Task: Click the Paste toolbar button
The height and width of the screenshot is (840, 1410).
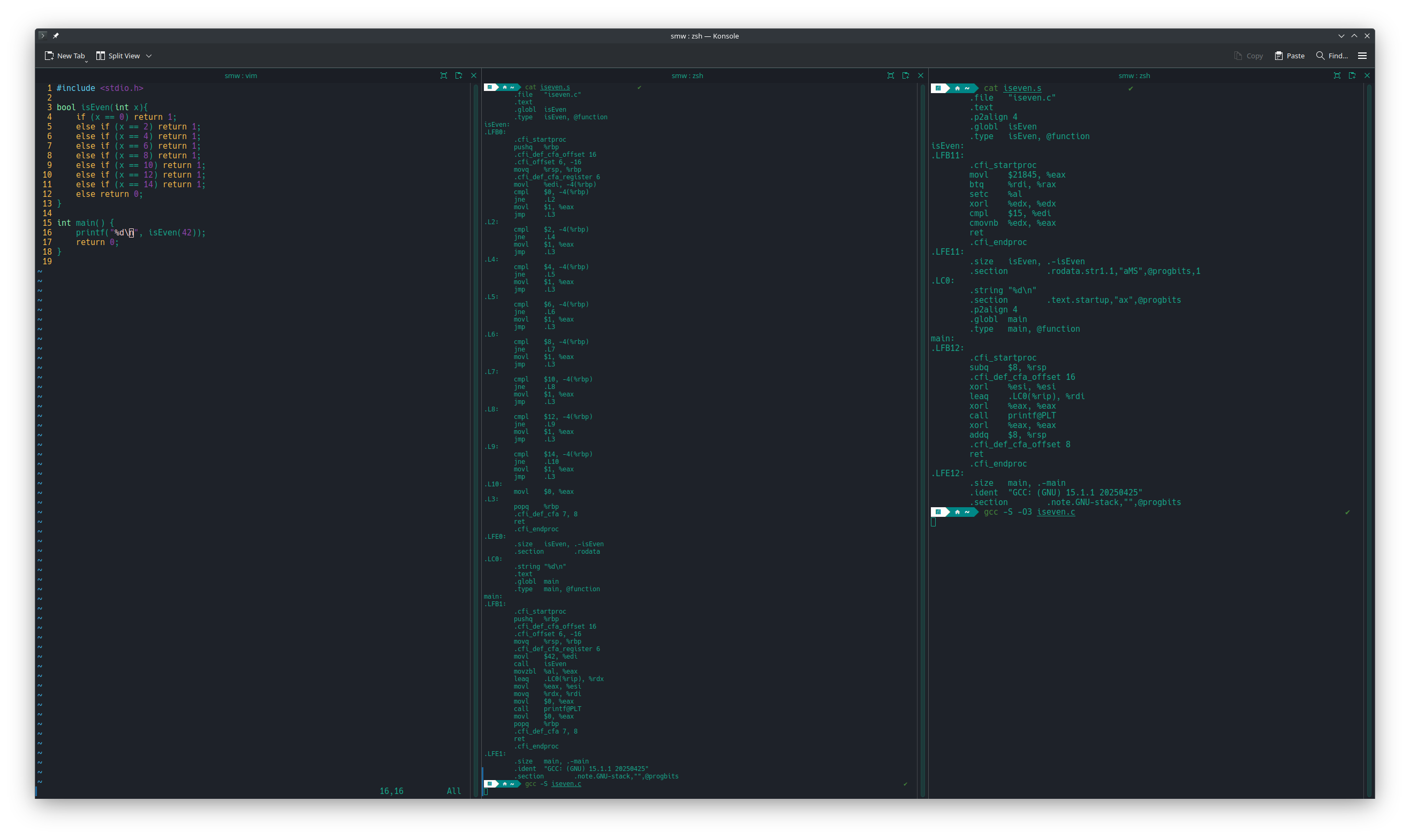Action: (1290, 56)
